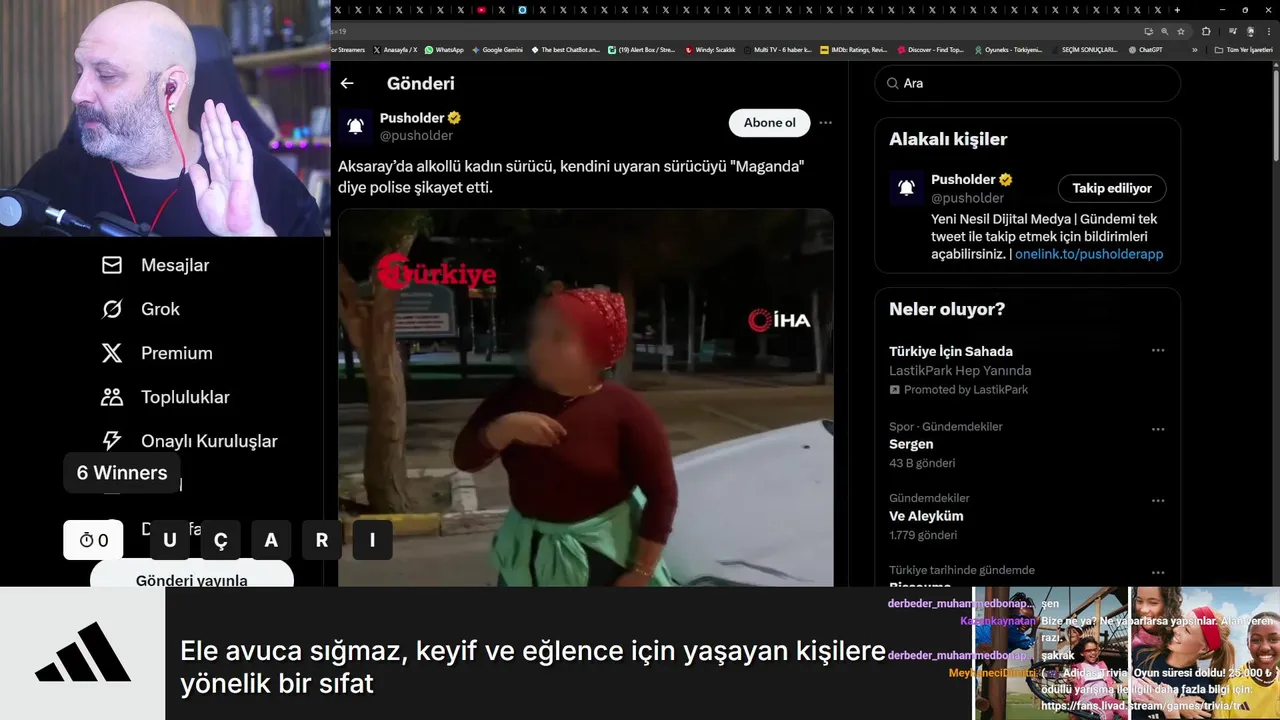Click the letter Ç tile
1280x720 pixels.
tap(220, 540)
